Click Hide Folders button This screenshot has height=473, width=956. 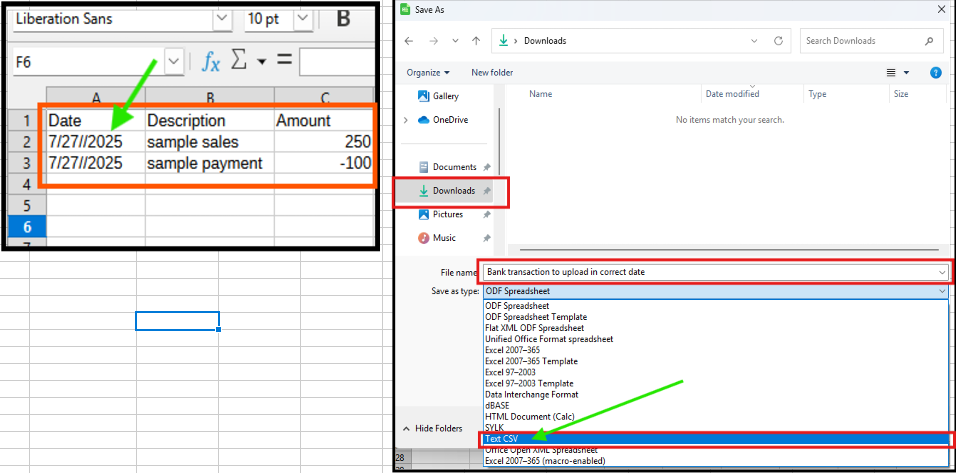432,429
